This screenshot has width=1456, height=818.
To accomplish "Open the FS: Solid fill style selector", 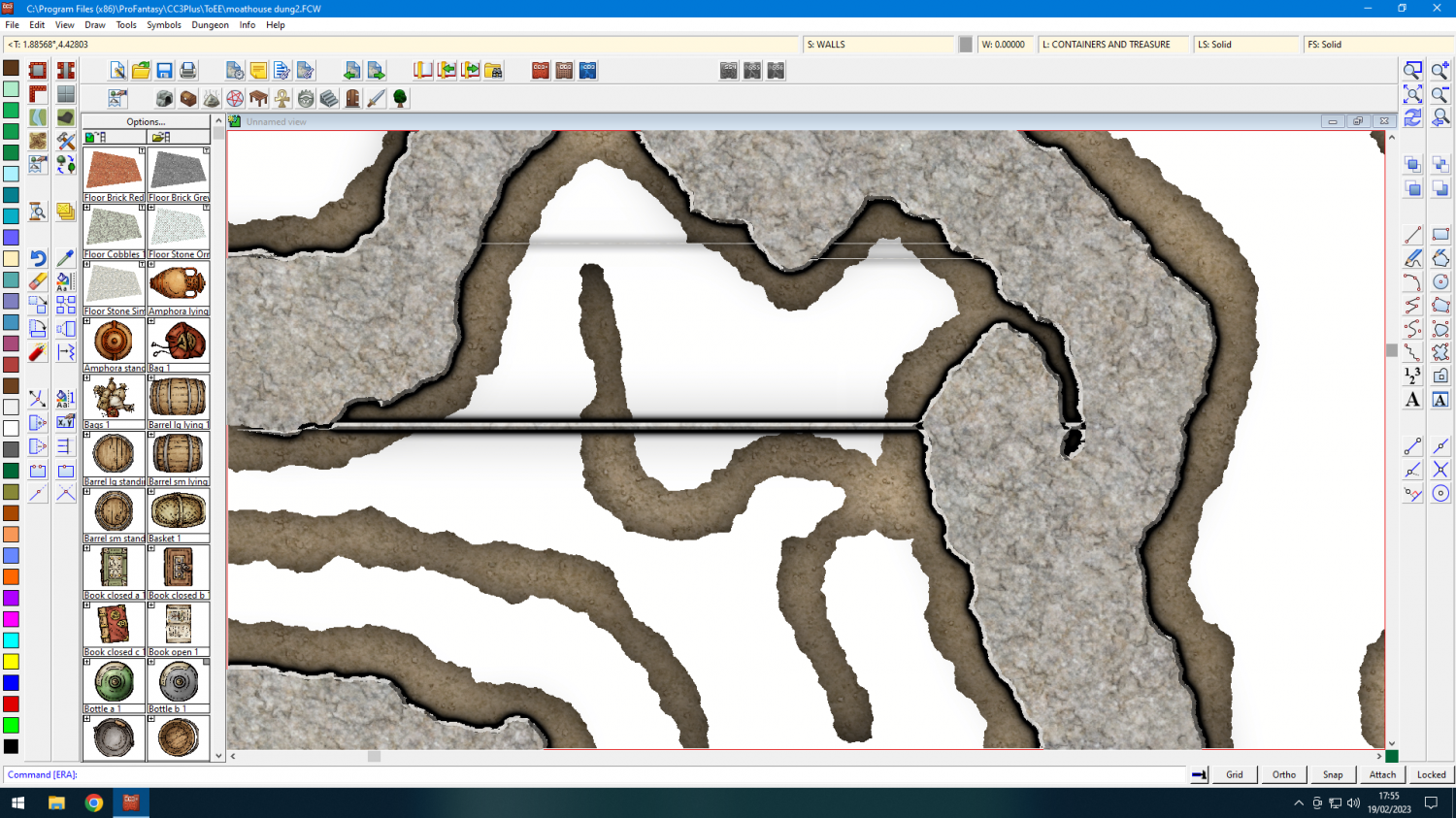I will pyautogui.click(x=1378, y=45).
